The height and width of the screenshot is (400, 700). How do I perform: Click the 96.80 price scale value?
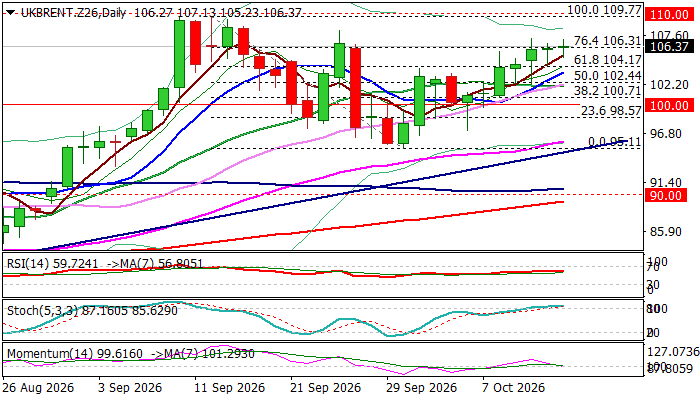(x=665, y=133)
